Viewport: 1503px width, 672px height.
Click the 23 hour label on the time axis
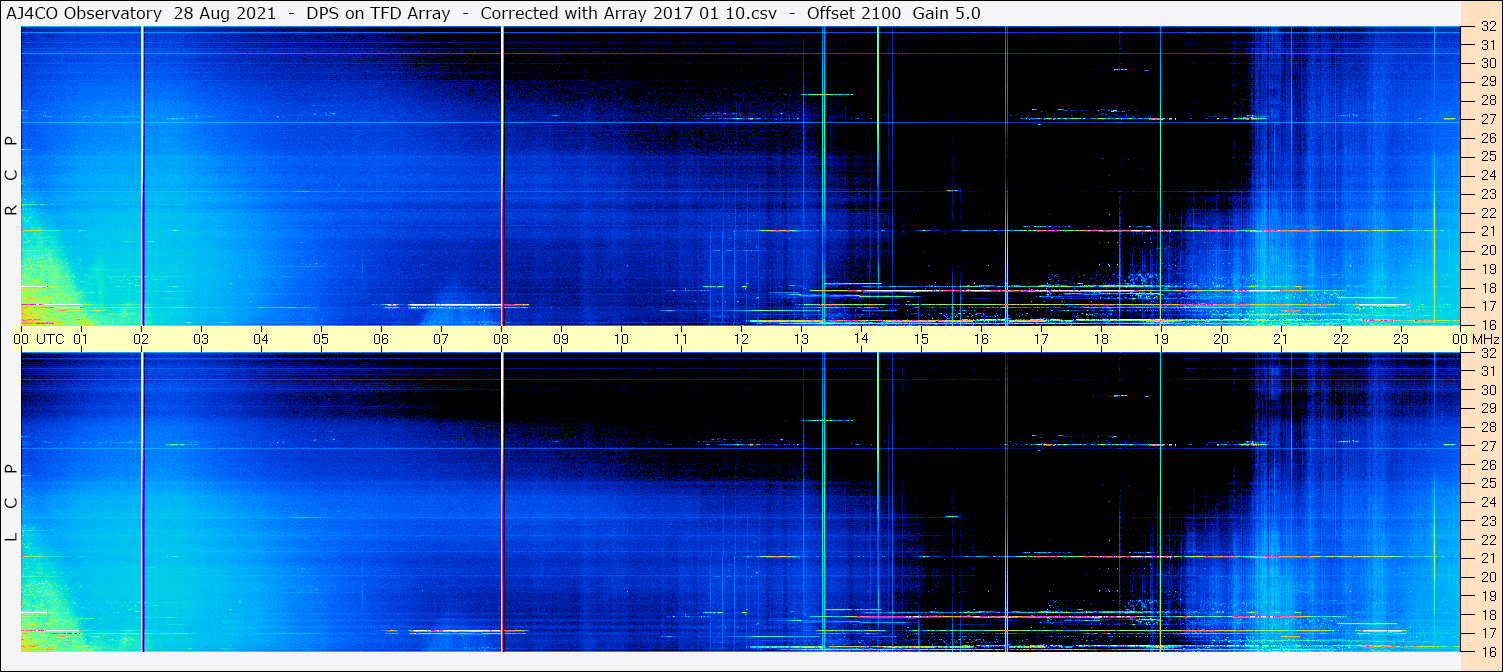tap(1401, 339)
